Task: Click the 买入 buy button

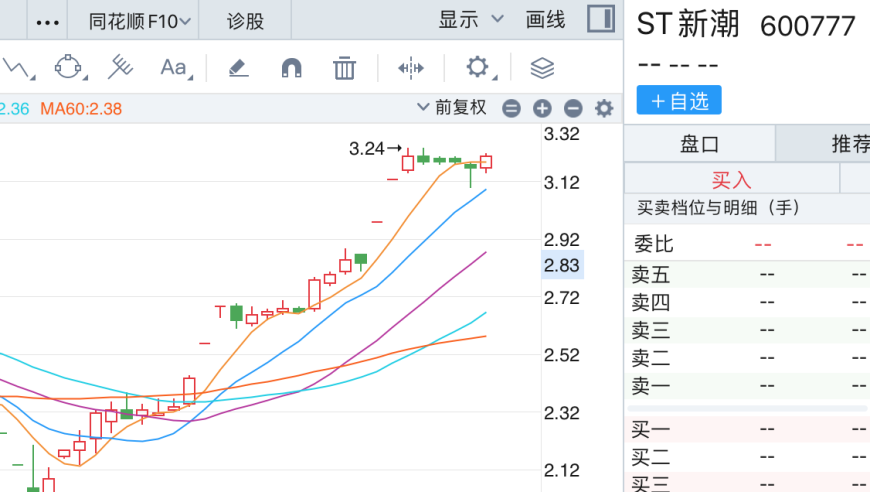Action: pos(731,180)
